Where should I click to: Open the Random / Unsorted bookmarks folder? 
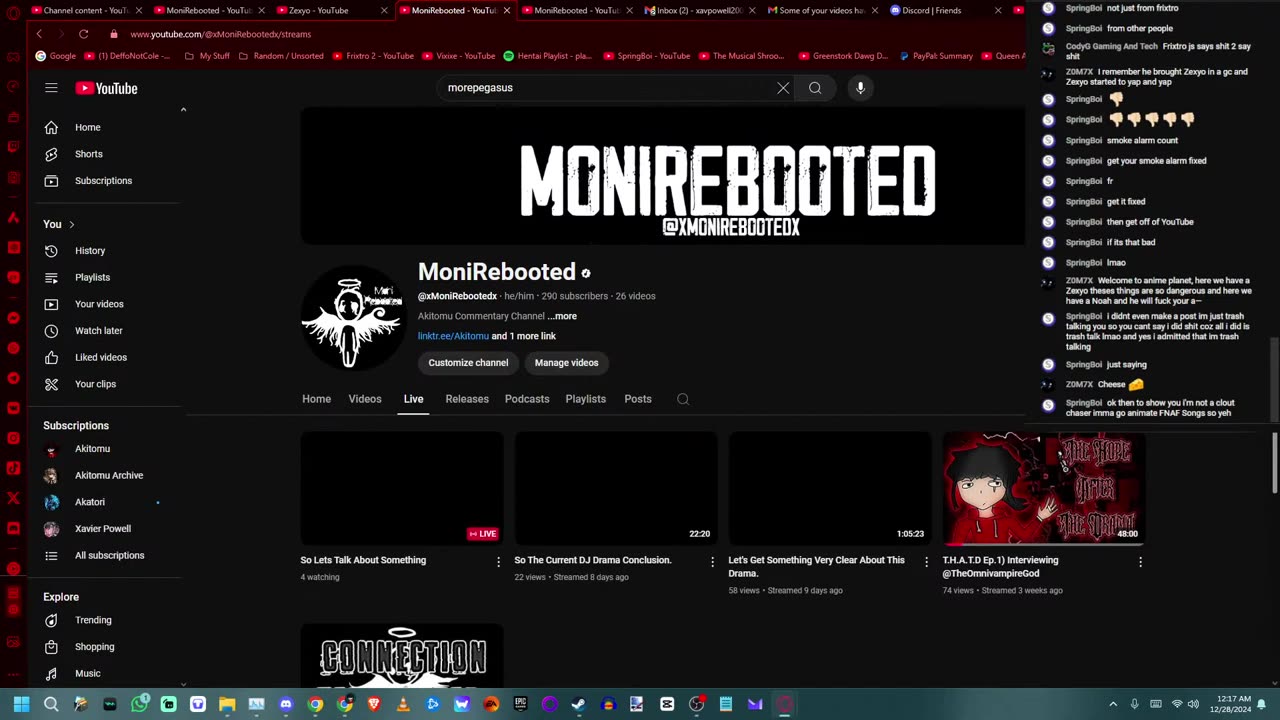(280, 56)
